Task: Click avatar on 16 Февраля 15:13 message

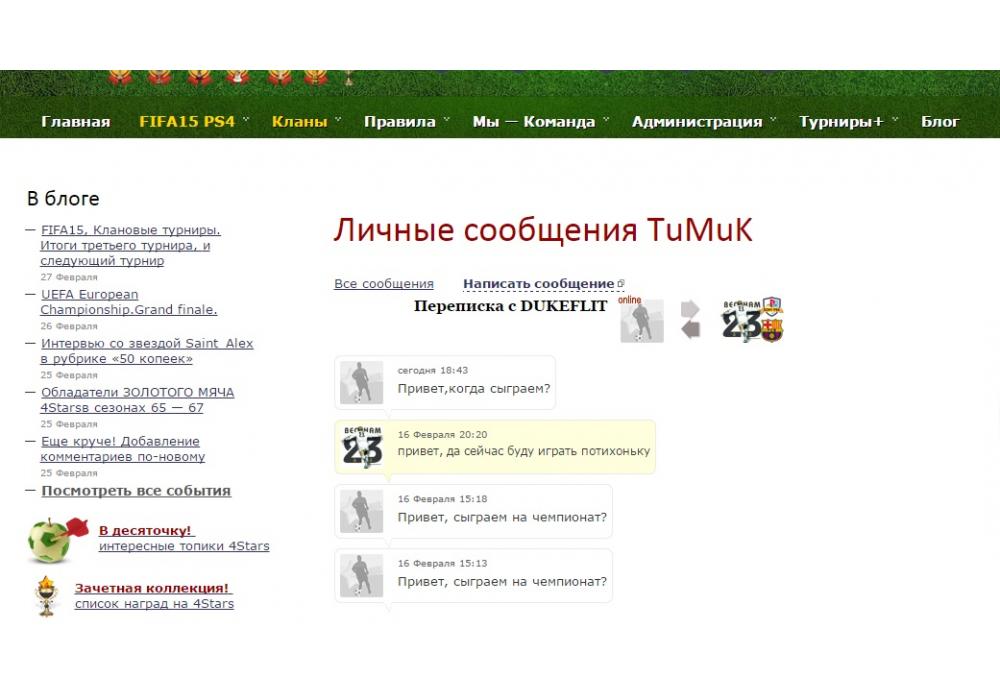Action: (x=361, y=576)
